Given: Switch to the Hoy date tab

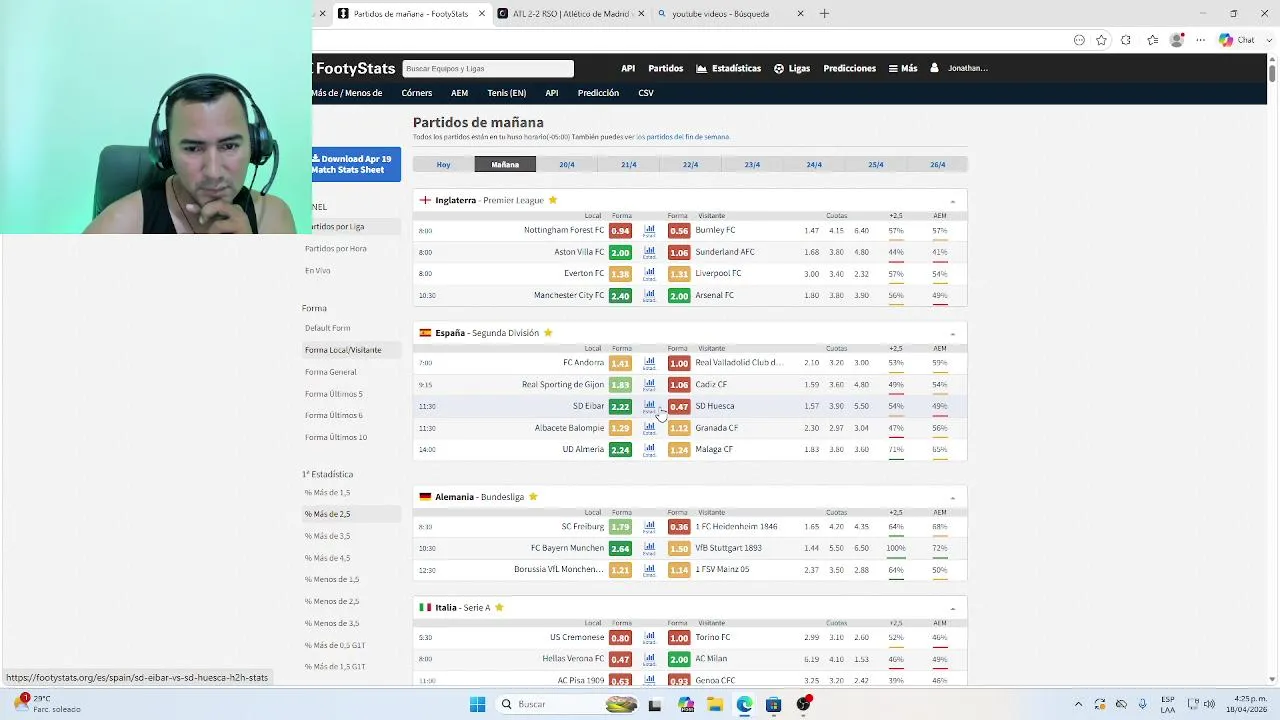Looking at the screenshot, I should click(x=443, y=164).
